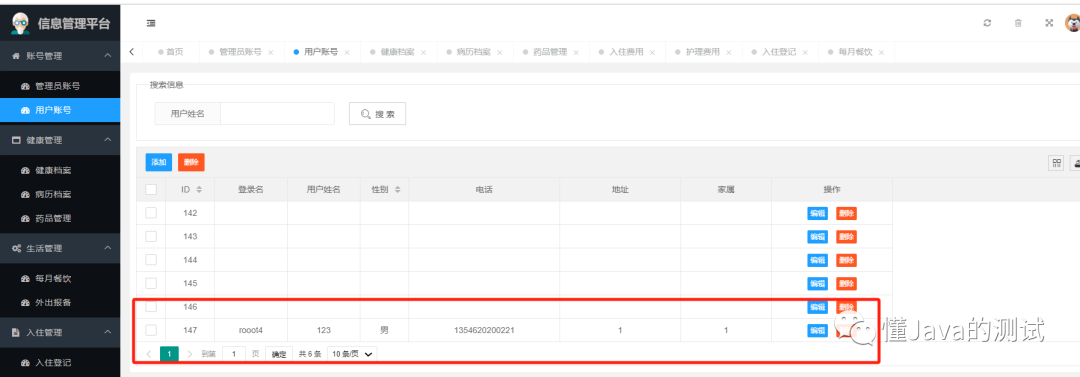Check the box for row ID 147
Viewport: 1080px width, 377px height.
(151, 330)
